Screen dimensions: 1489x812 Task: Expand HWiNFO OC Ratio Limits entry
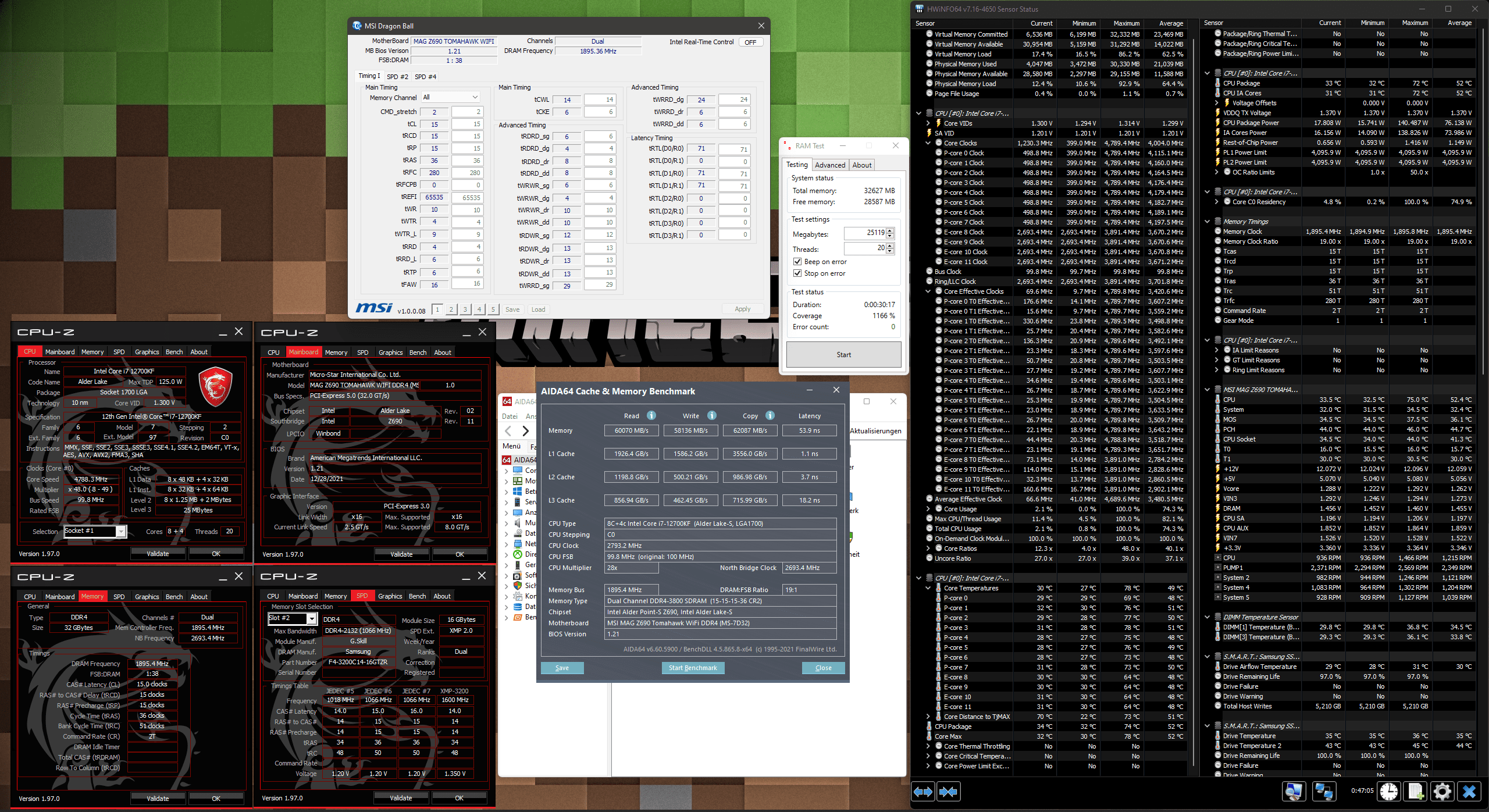(1217, 172)
